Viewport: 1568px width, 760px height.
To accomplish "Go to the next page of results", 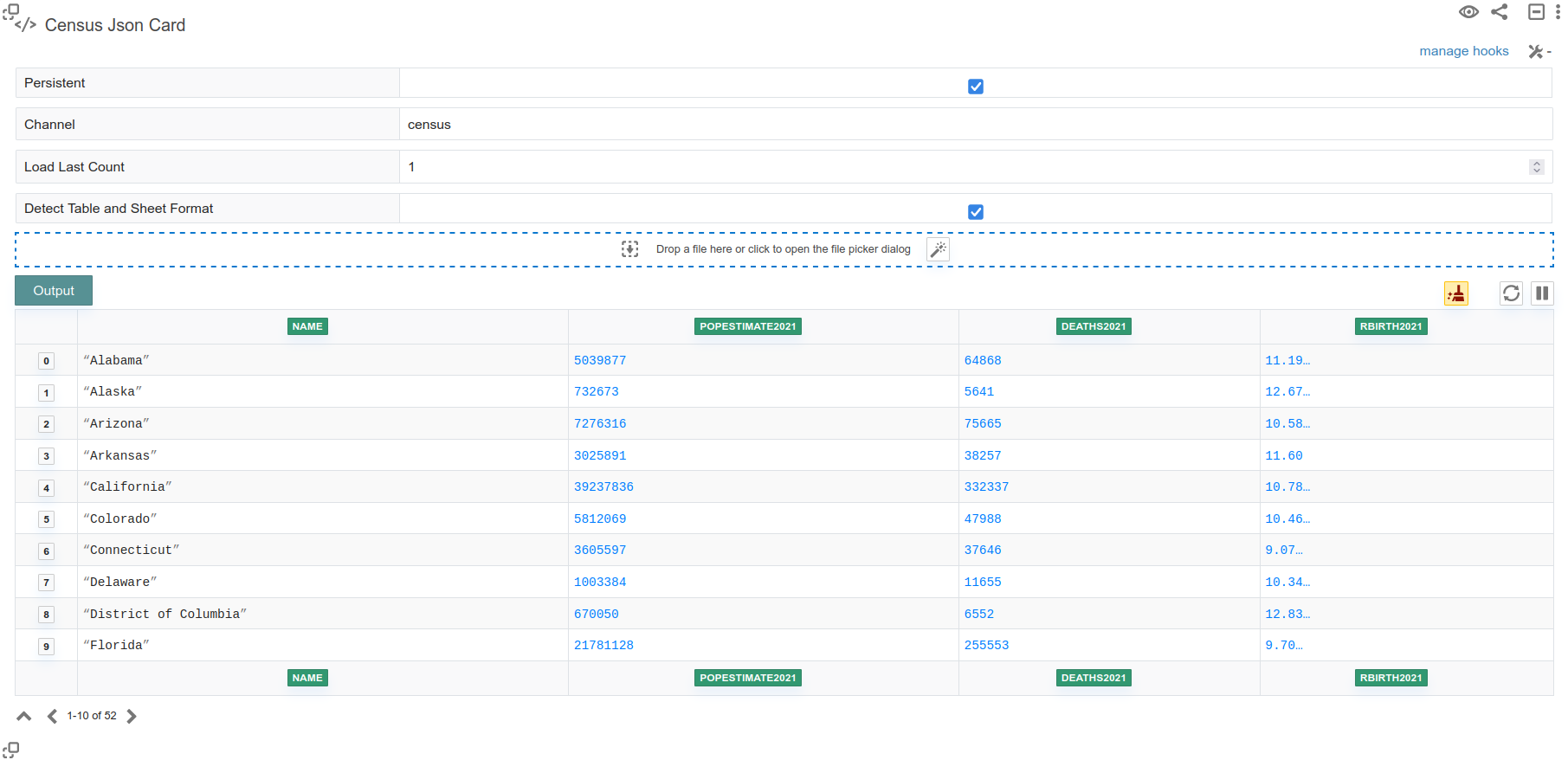I will tap(132, 716).
